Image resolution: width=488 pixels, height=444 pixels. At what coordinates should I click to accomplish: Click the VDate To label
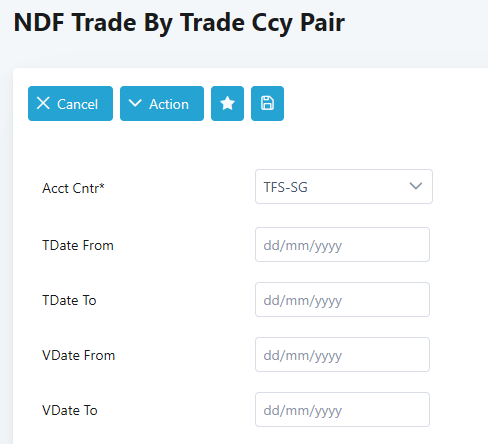pos(70,410)
